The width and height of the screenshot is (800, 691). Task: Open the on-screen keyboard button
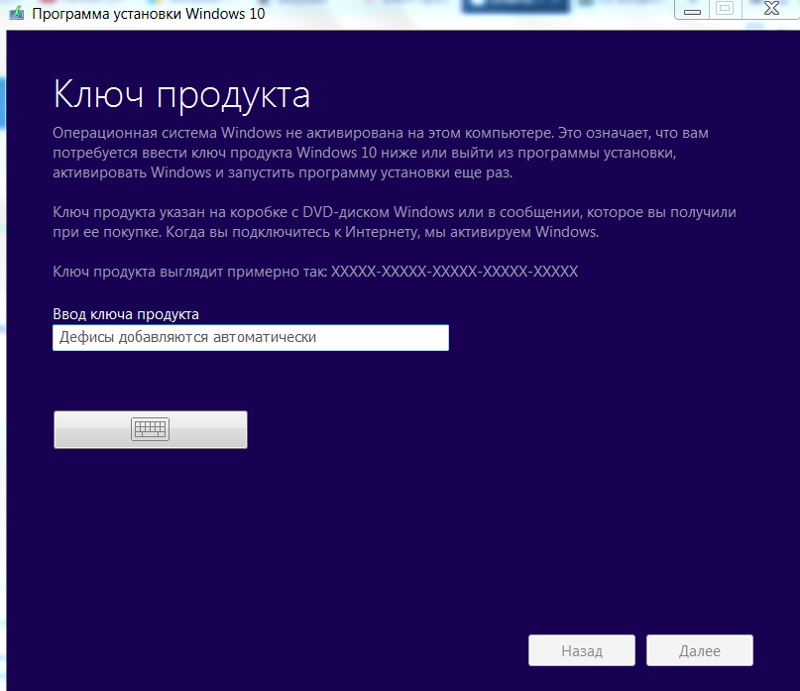coord(151,430)
